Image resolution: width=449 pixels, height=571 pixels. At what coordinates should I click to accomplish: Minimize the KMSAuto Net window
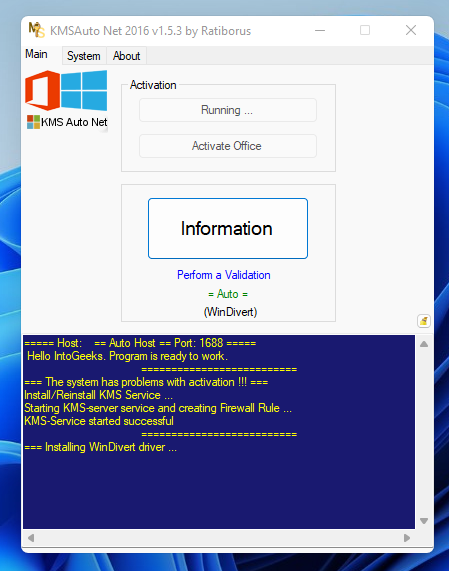320,30
